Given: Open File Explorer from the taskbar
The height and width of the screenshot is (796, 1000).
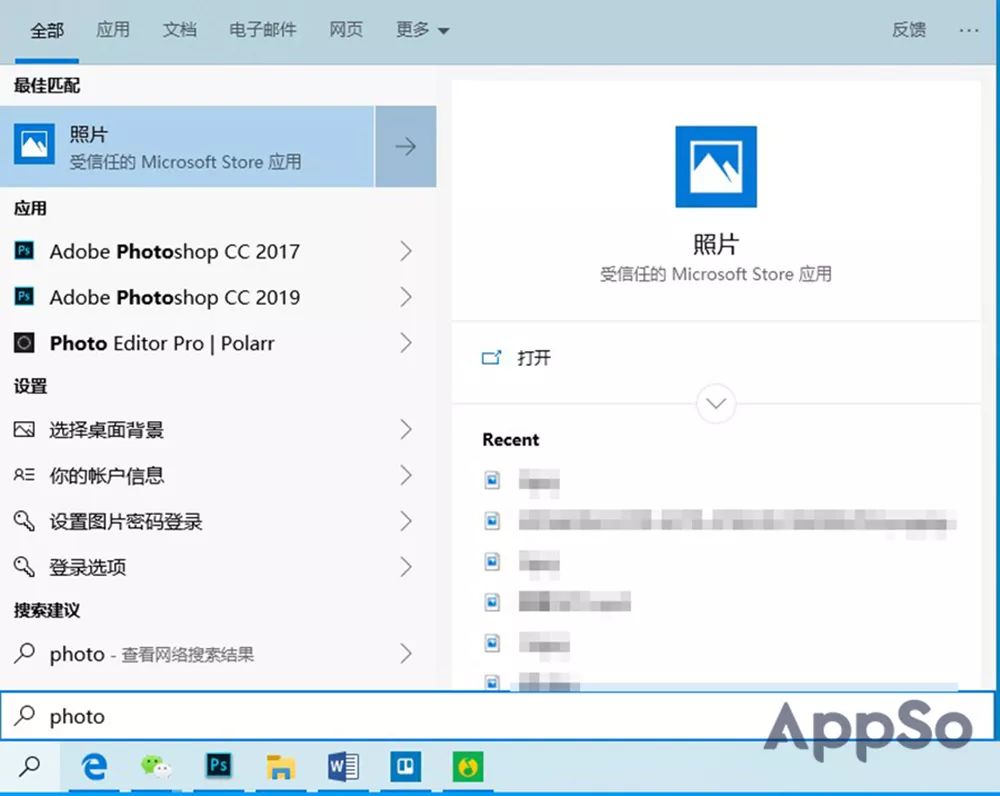Looking at the screenshot, I should pyautogui.click(x=281, y=767).
